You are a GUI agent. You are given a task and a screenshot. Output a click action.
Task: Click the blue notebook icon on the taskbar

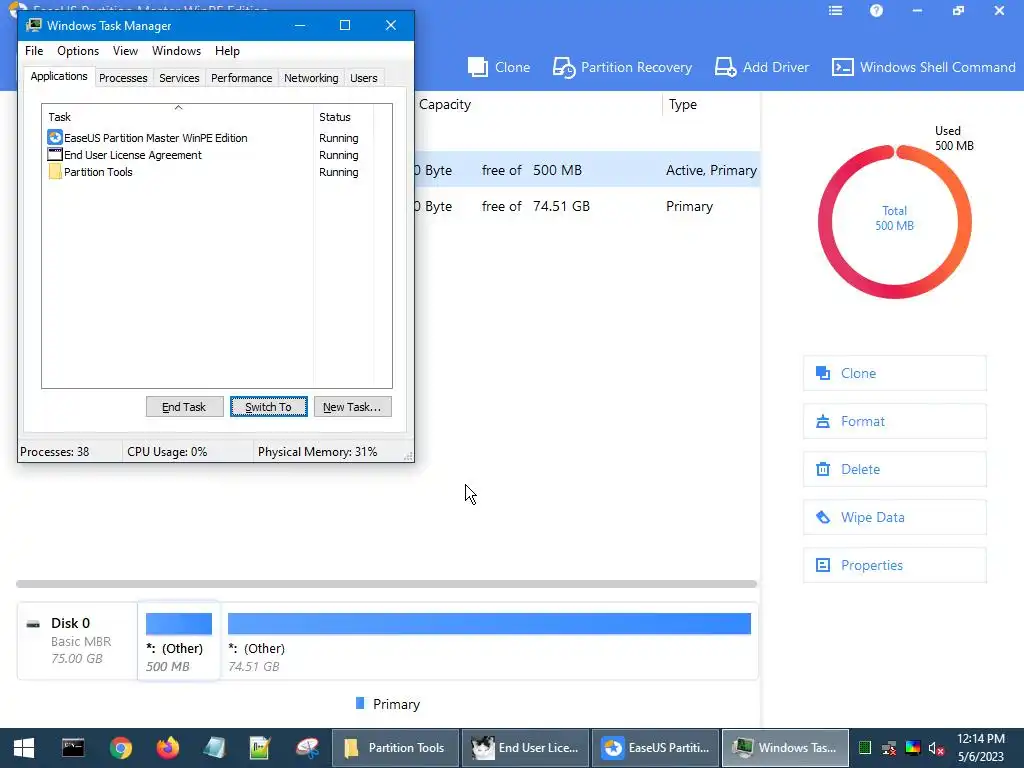click(214, 748)
